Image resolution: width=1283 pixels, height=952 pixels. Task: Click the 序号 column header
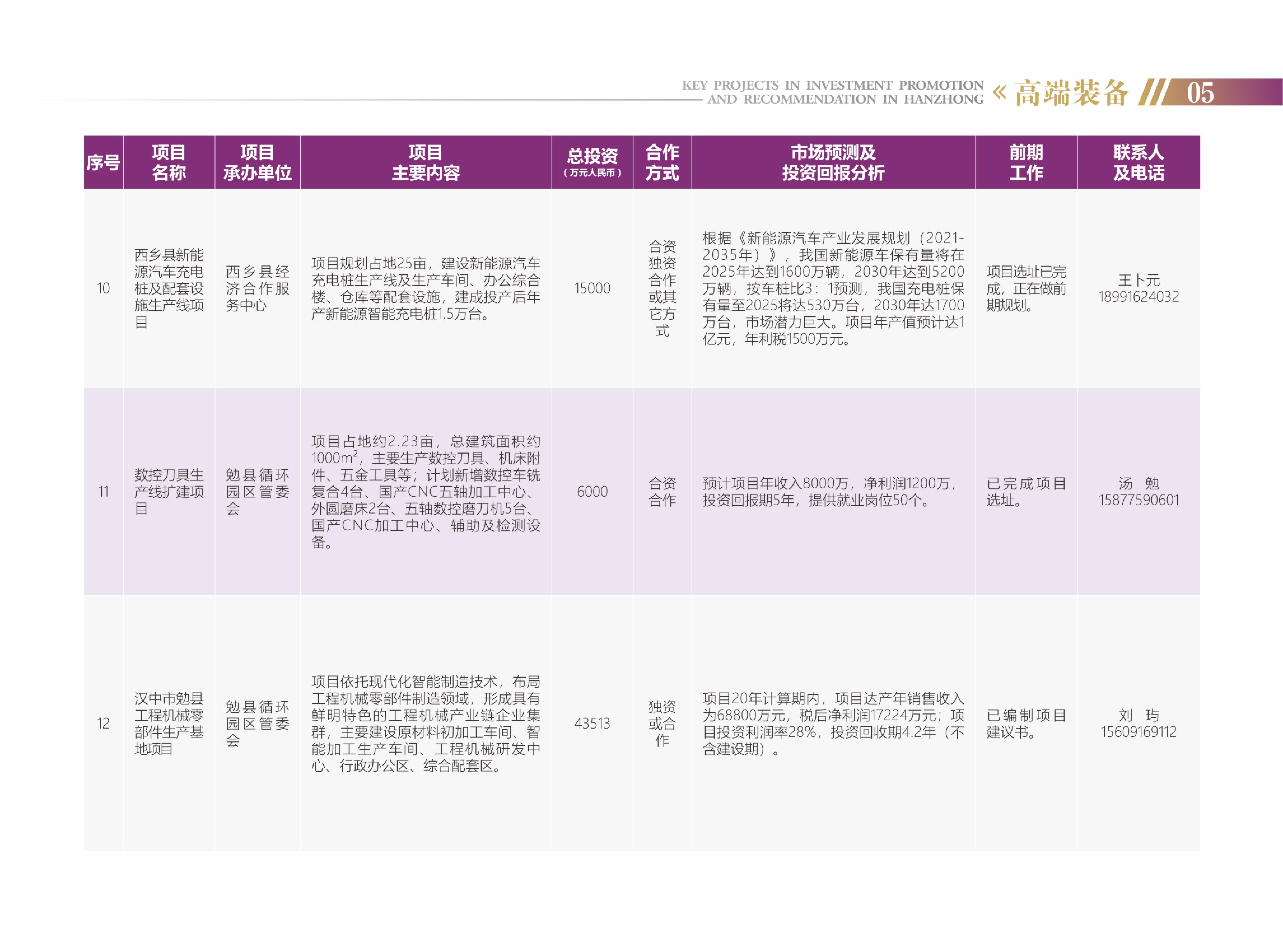tap(103, 163)
